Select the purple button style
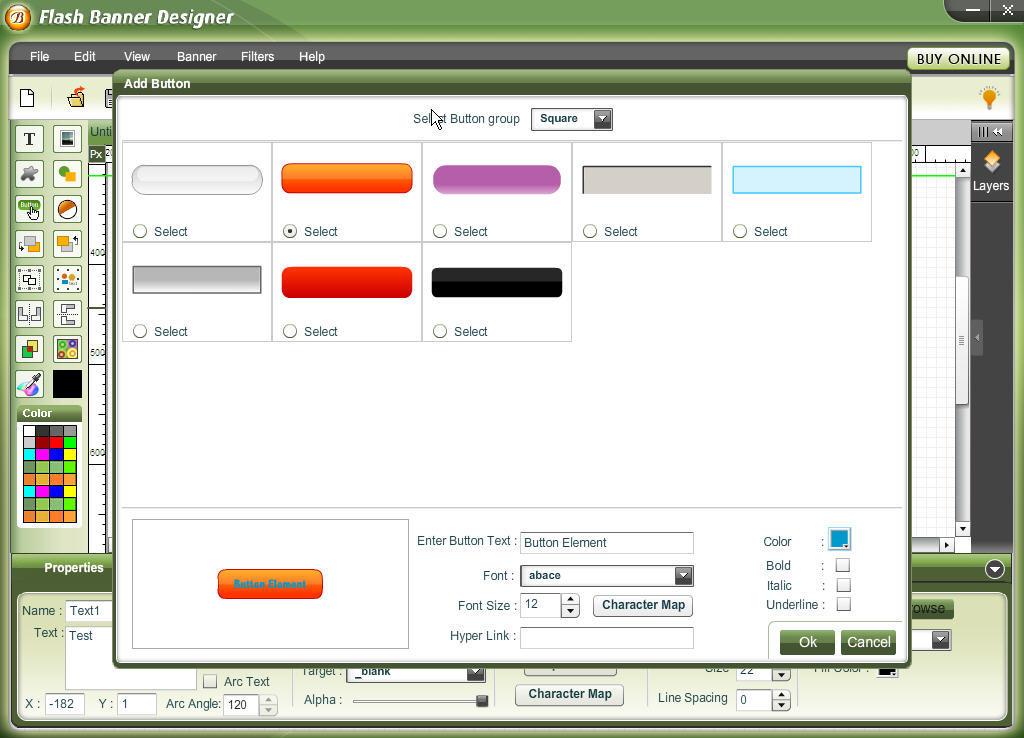Viewport: 1024px width, 738px height. click(496, 178)
